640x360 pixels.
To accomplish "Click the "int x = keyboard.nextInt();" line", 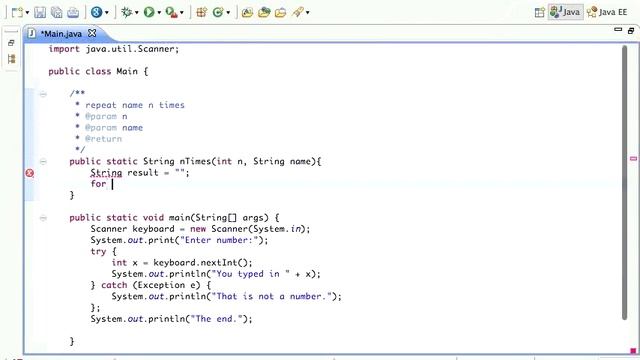I will [x=182, y=262].
